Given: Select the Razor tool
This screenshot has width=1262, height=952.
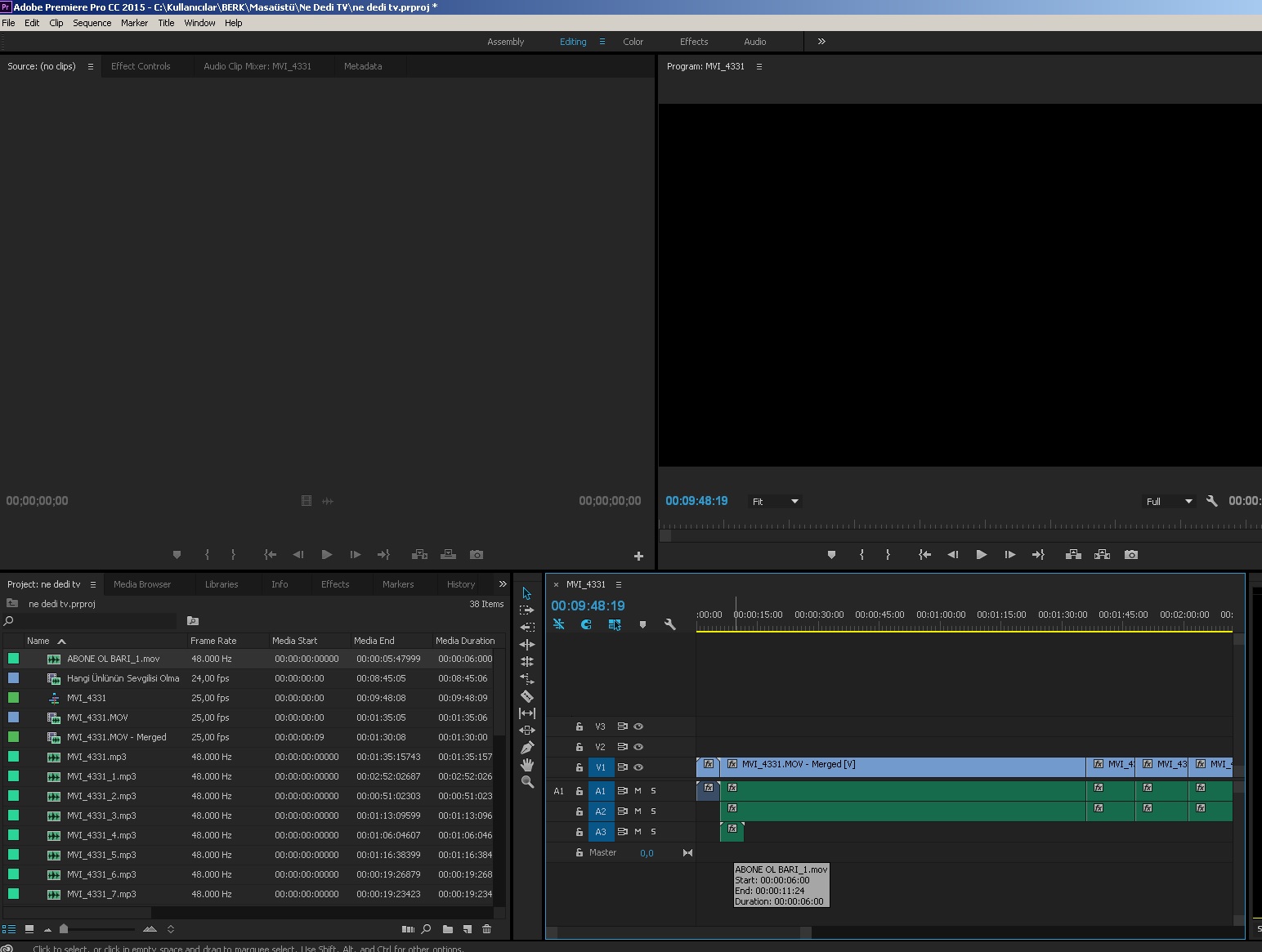Looking at the screenshot, I should (527, 696).
